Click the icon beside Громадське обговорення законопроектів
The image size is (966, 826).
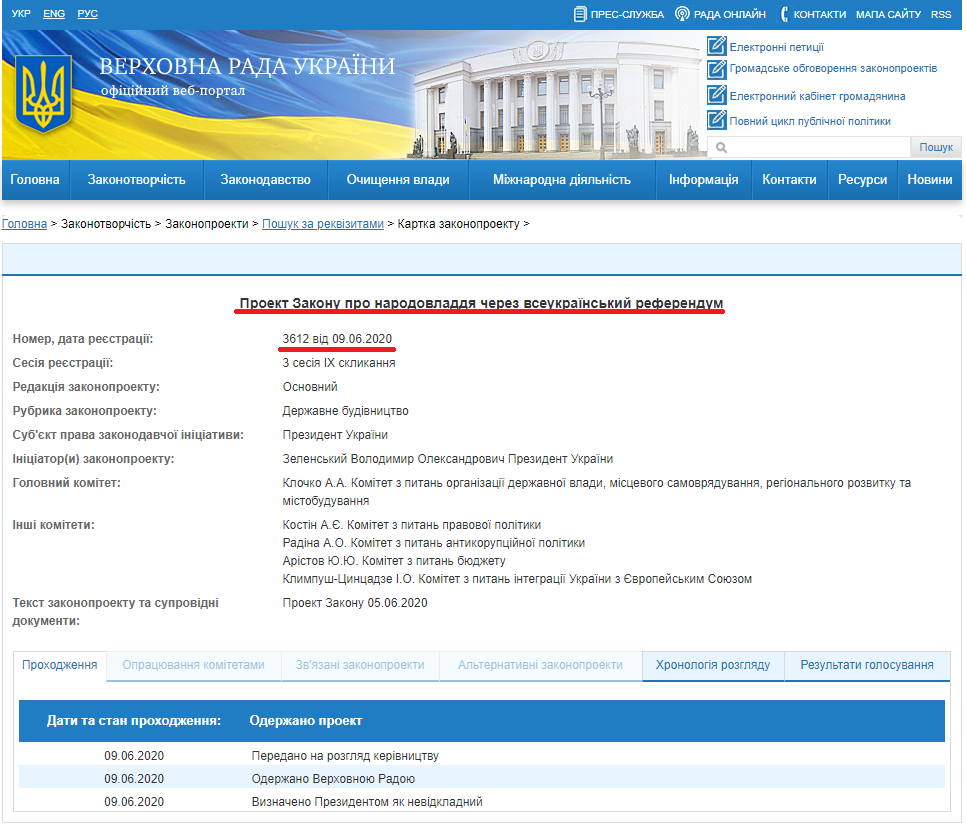point(716,69)
